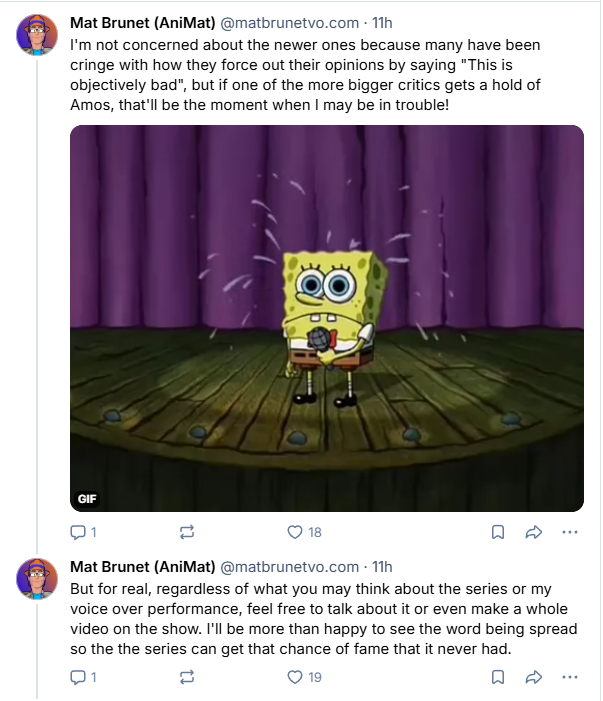Bookmark the 'But for real' post

[498, 677]
